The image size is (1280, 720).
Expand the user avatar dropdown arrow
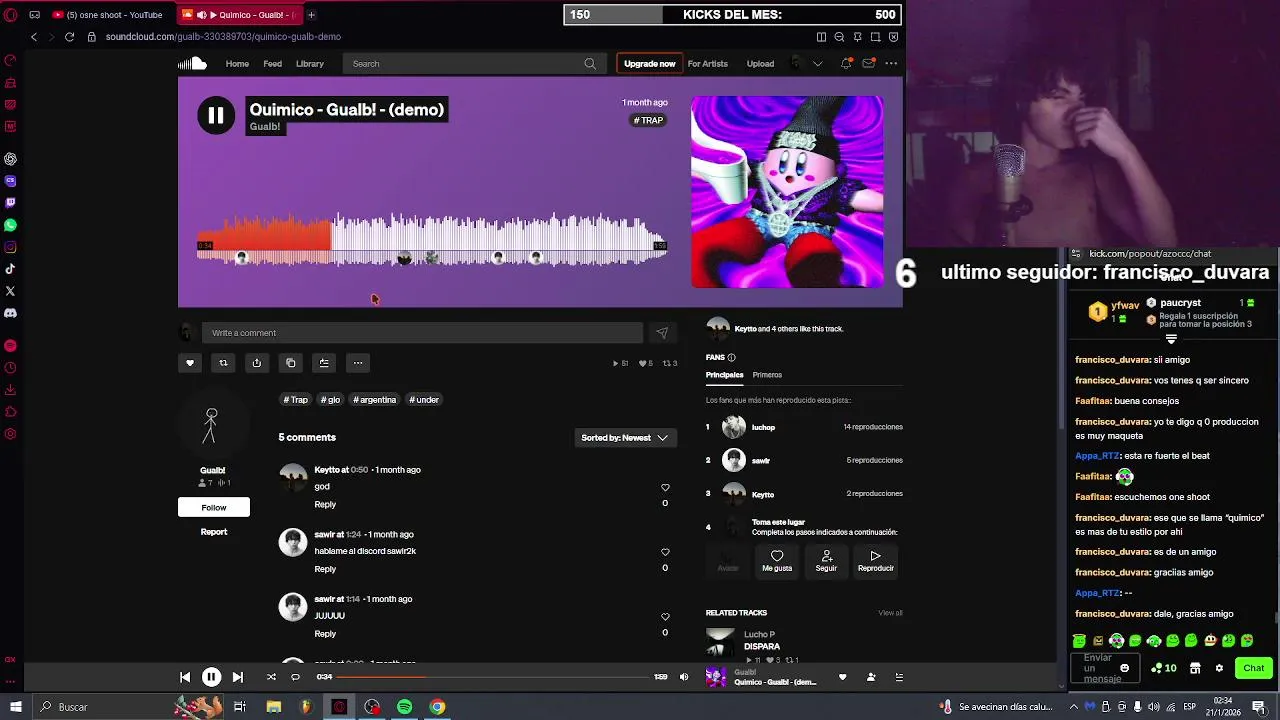click(817, 64)
